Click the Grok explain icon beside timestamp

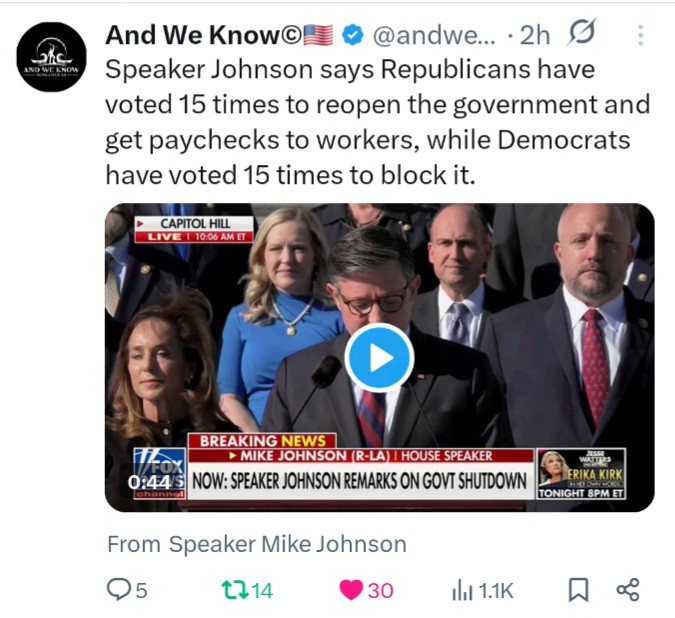(x=581, y=32)
